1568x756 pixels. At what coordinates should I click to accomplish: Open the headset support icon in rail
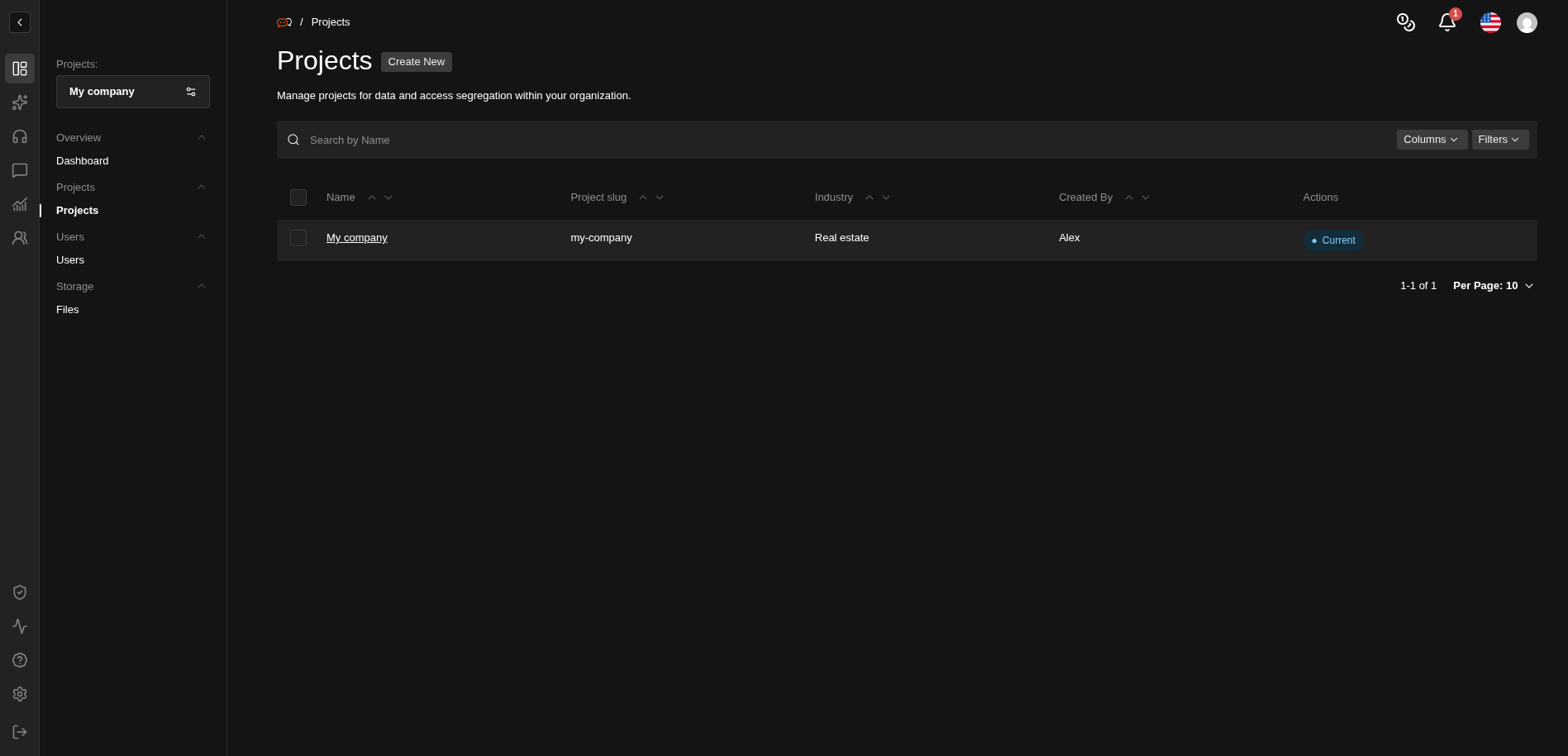[20, 136]
